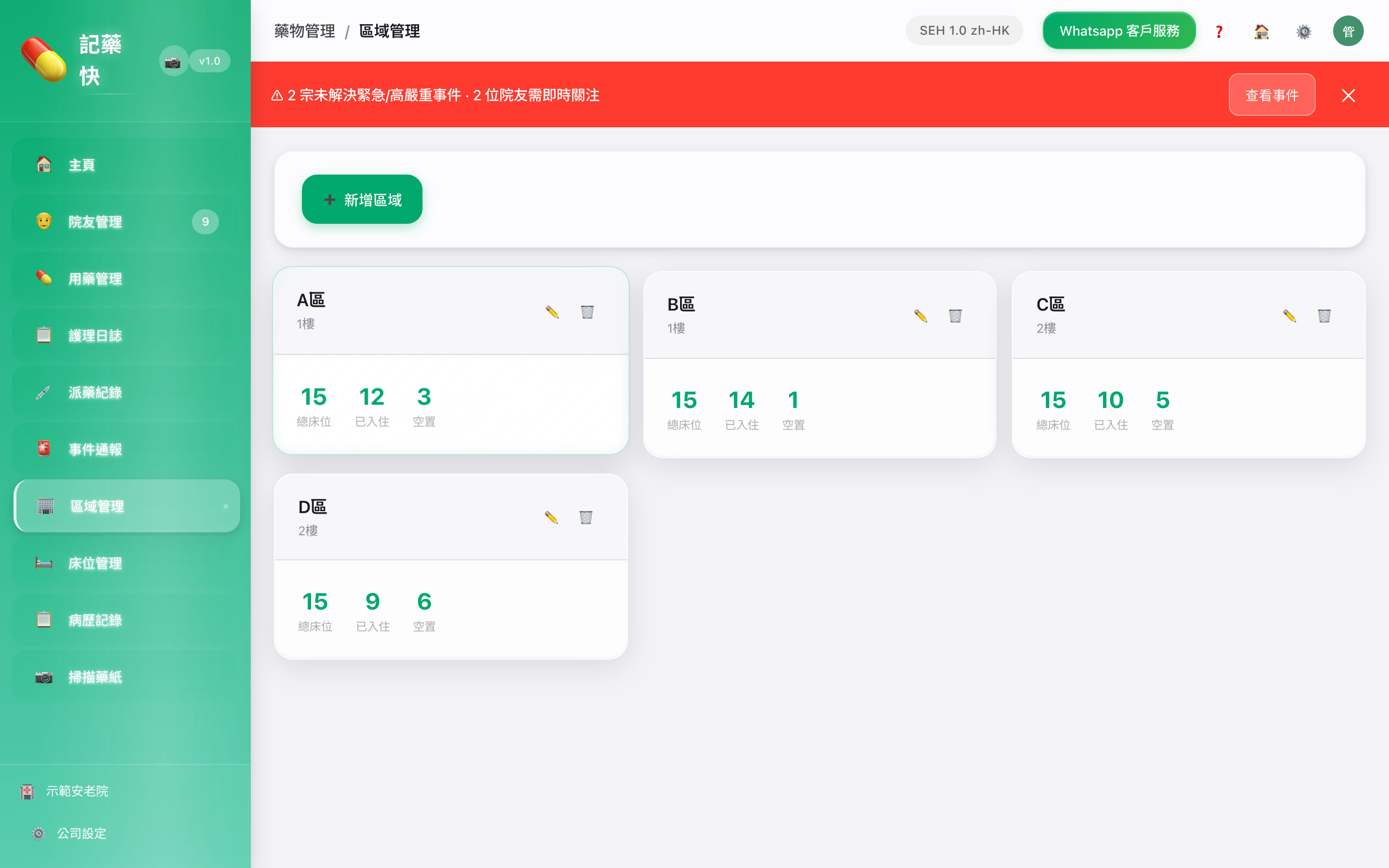Image resolution: width=1389 pixels, height=868 pixels.
Task: Click 區域管理 breadcrumb text
Action: [390, 31]
